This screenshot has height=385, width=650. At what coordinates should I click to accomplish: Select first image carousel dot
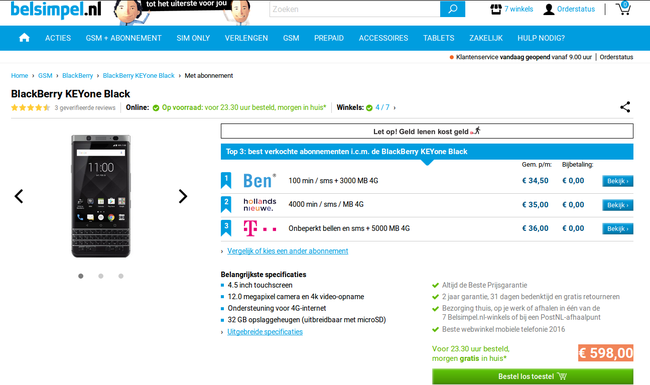coord(81,276)
